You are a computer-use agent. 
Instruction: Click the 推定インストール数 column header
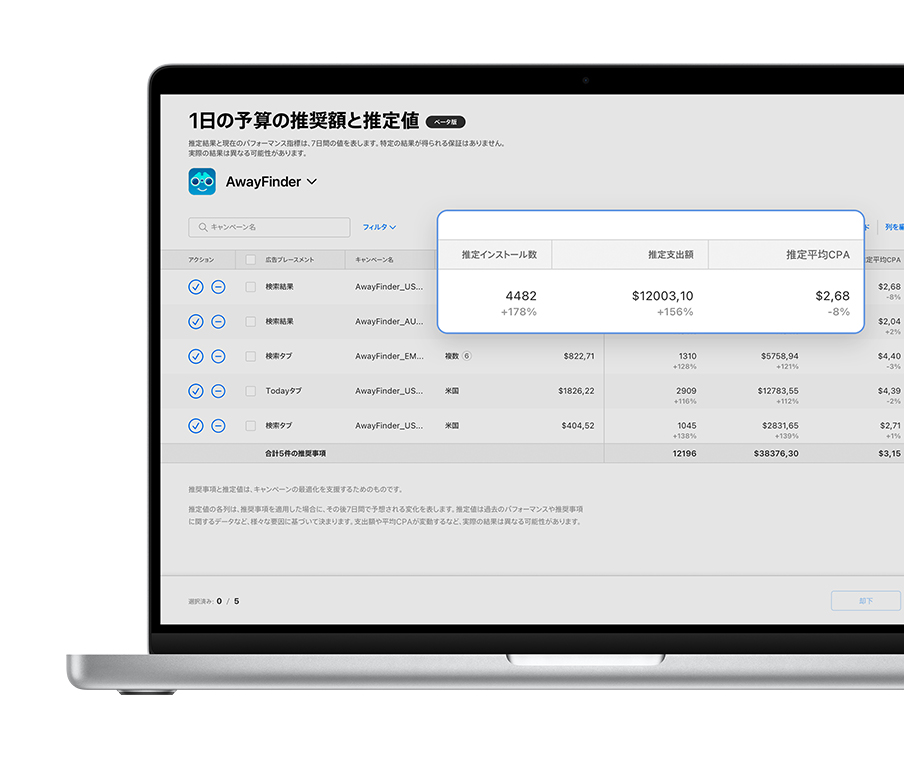click(x=499, y=255)
